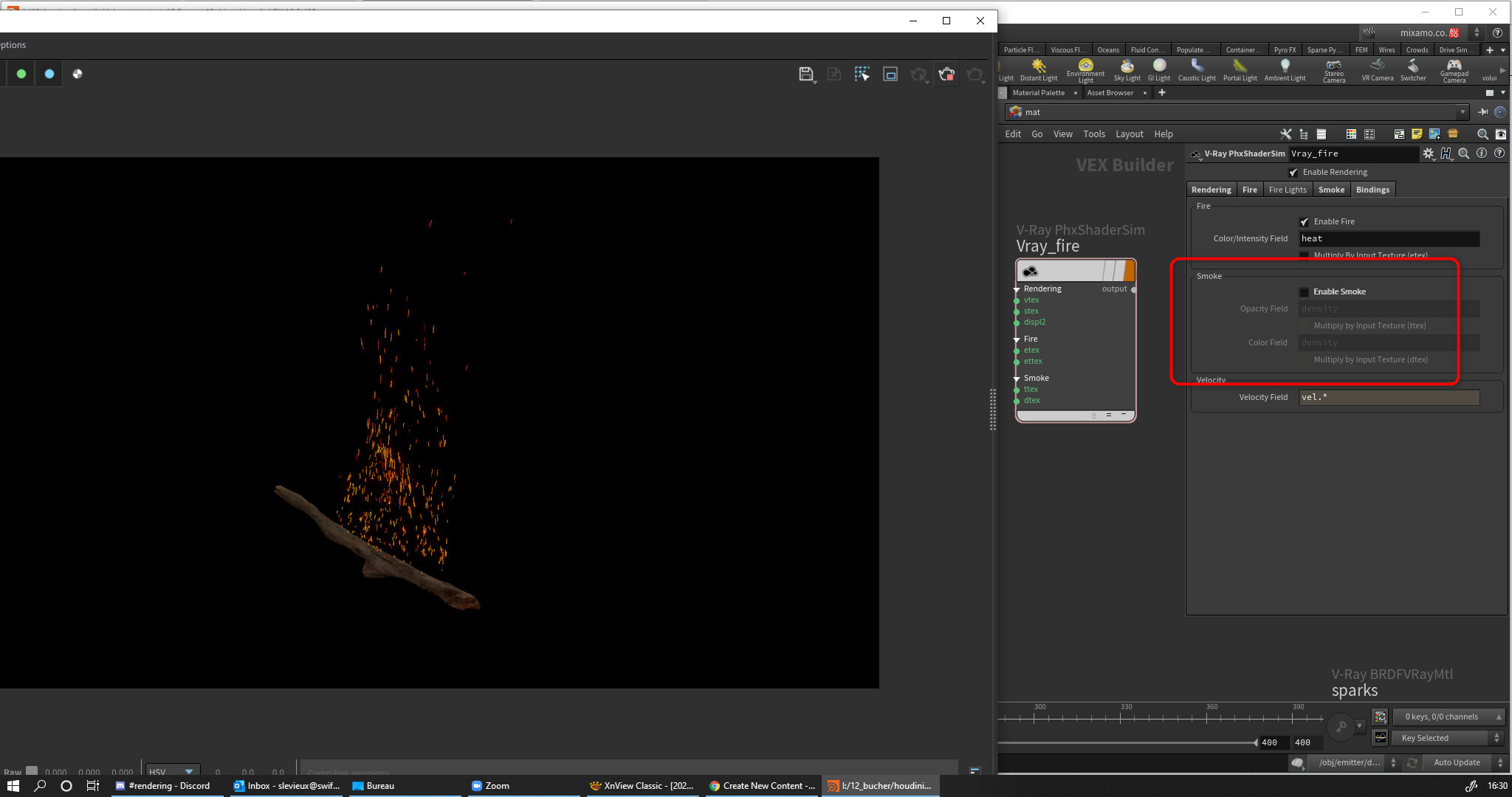Select the VR Camera shelf tool
This screenshot has width=1512, height=797.
coord(1378,70)
